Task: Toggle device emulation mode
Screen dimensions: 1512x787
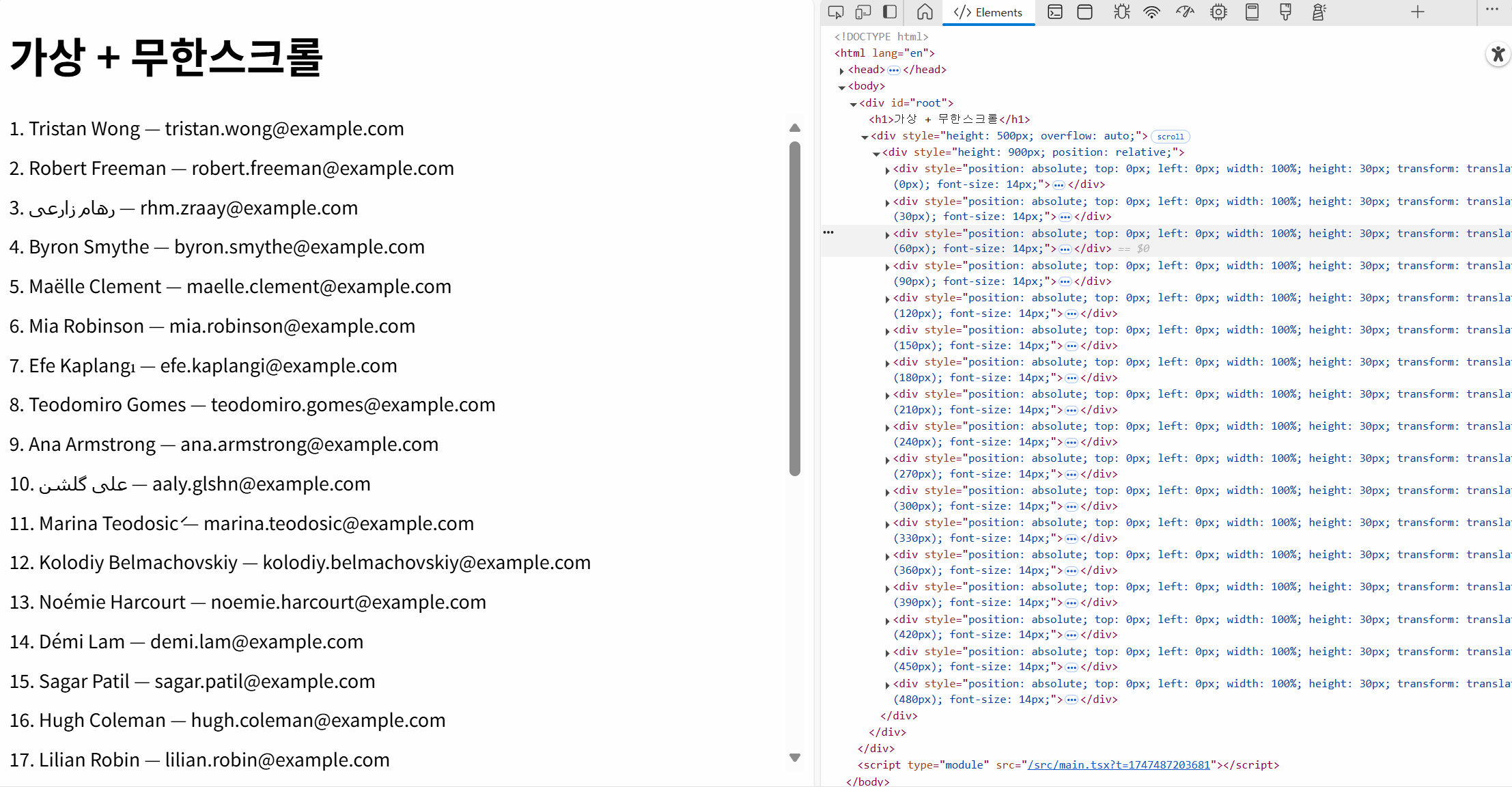Action: [x=863, y=12]
